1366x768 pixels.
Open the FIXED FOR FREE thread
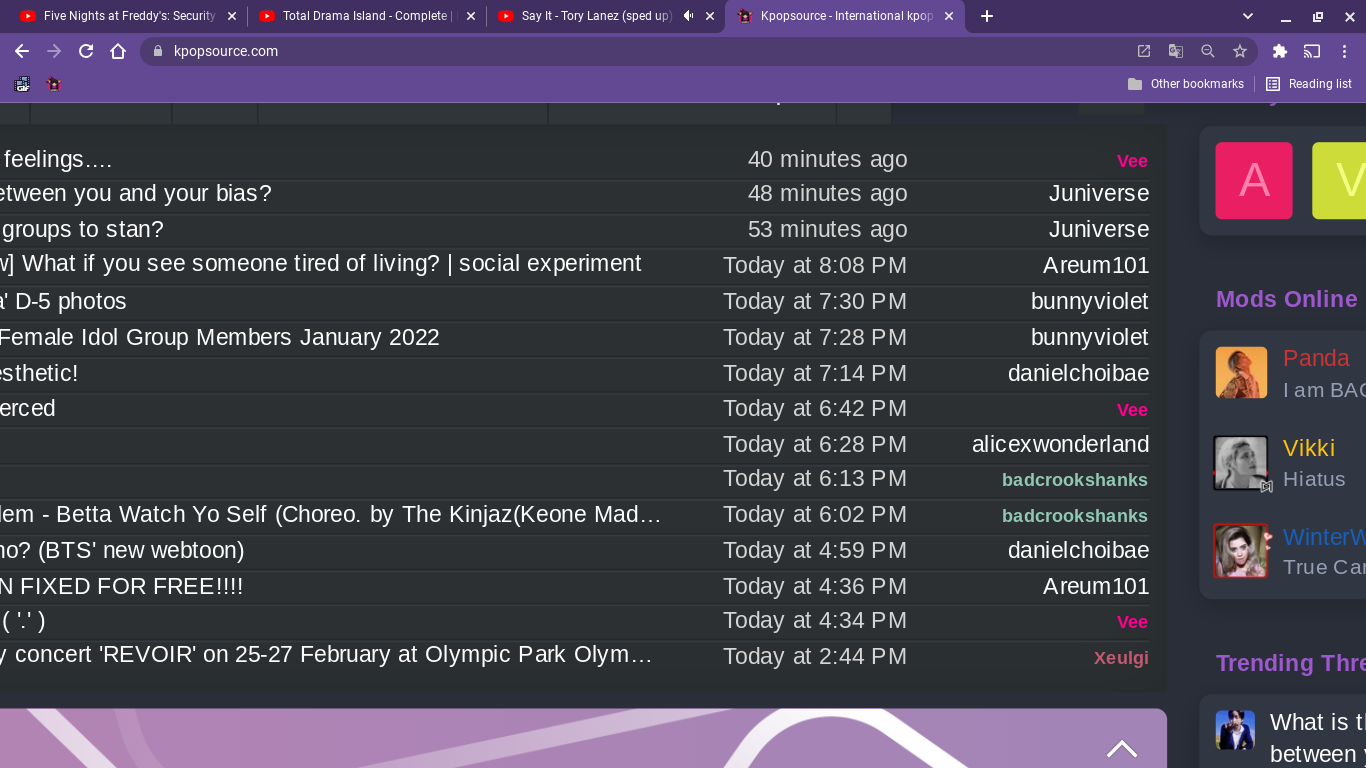coord(121,586)
